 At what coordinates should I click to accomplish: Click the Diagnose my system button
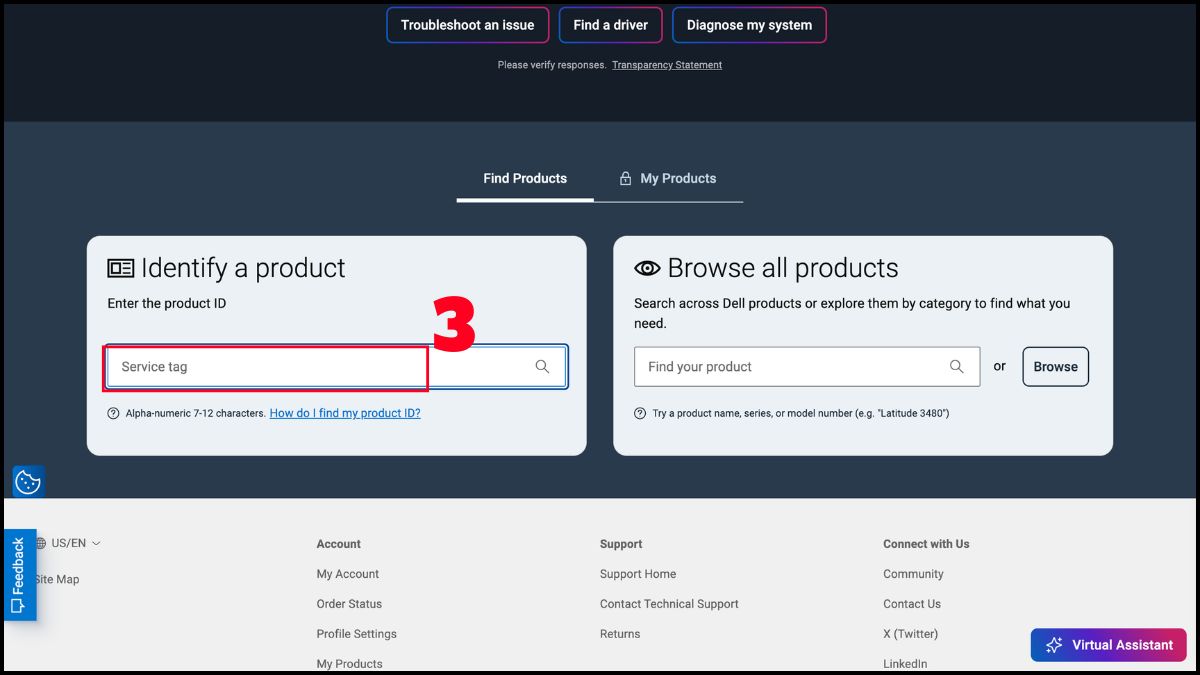[749, 25]
